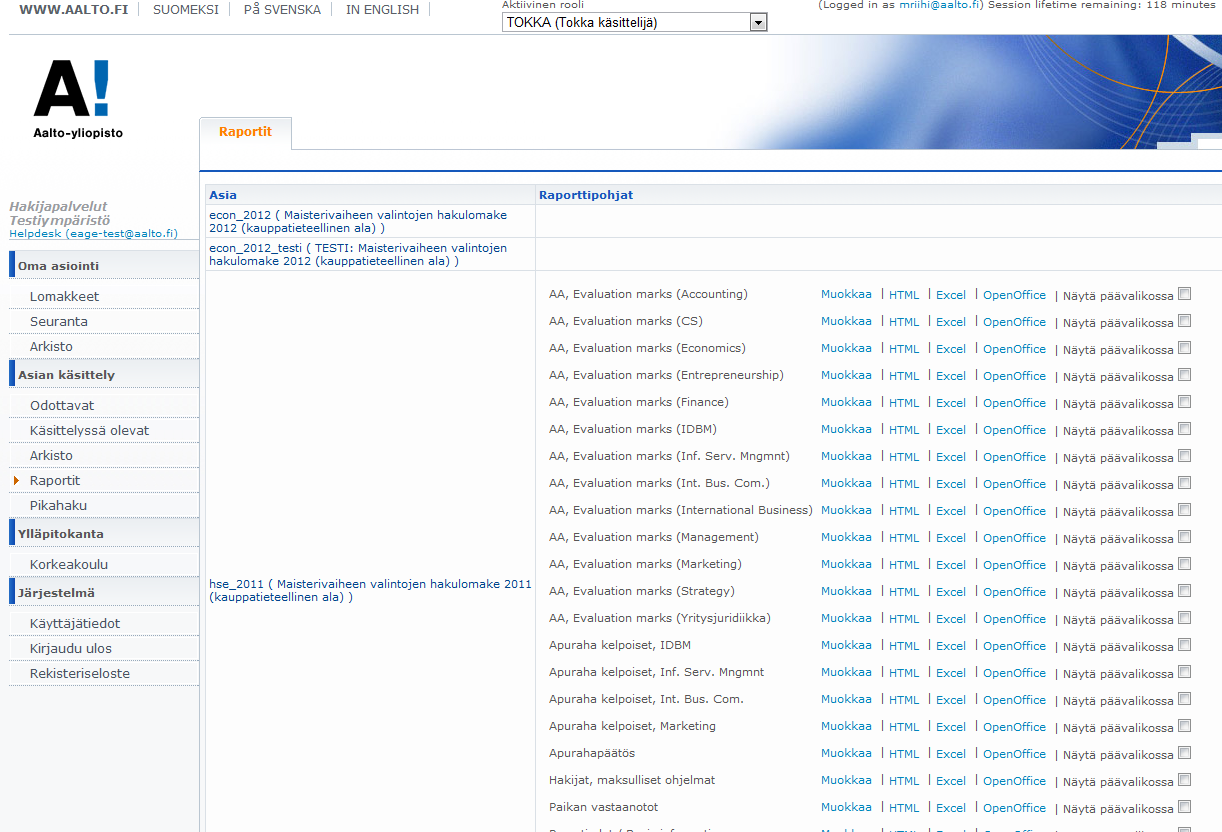This screenshot has height=832, width=1222.
Task: Tick Näytä päävalikossa for Evaluation marks (Entrepreneurship)
Action: click(1185, 375)
